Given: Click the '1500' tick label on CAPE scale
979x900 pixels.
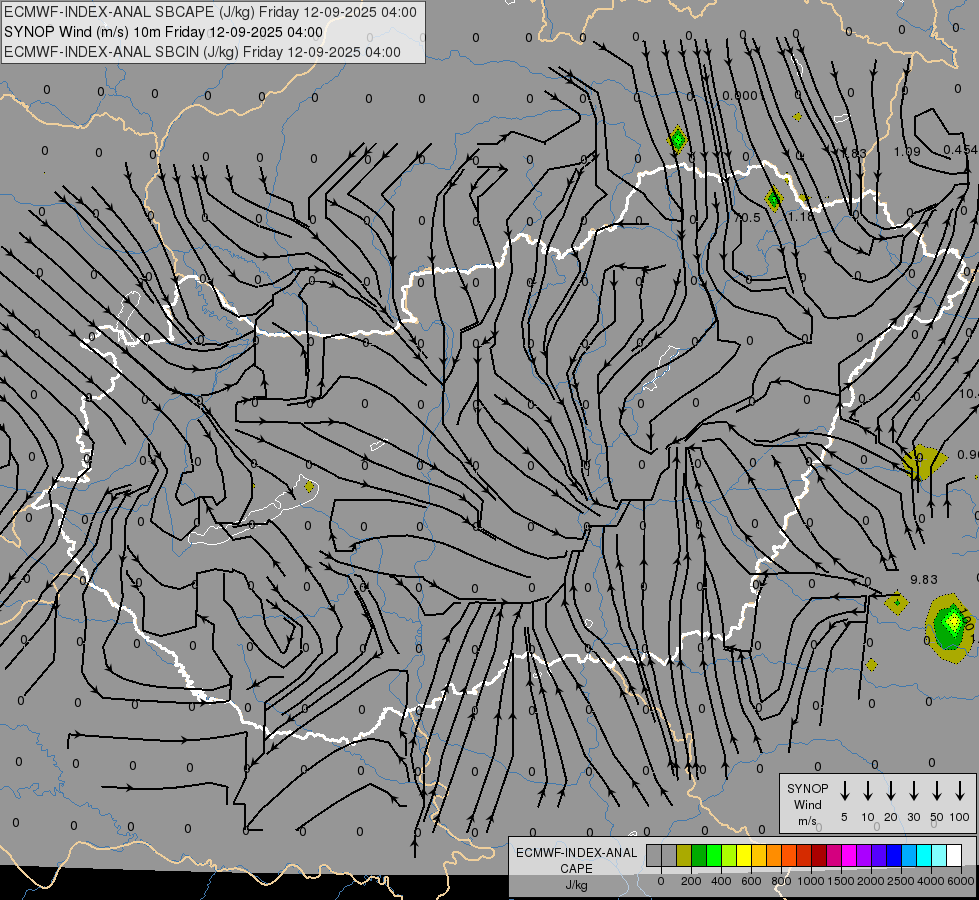Looking at the screenshot, I should tap(841, 881).
